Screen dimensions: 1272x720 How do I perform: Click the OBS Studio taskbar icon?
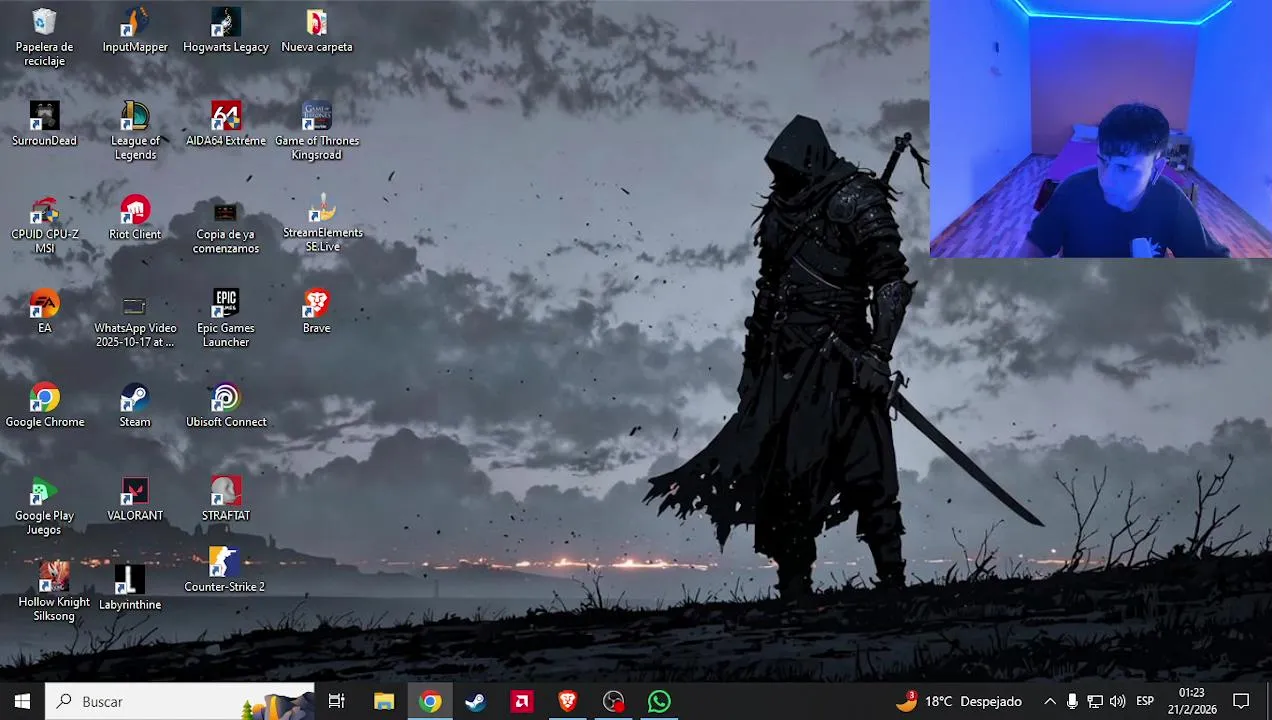click(614, 702)
